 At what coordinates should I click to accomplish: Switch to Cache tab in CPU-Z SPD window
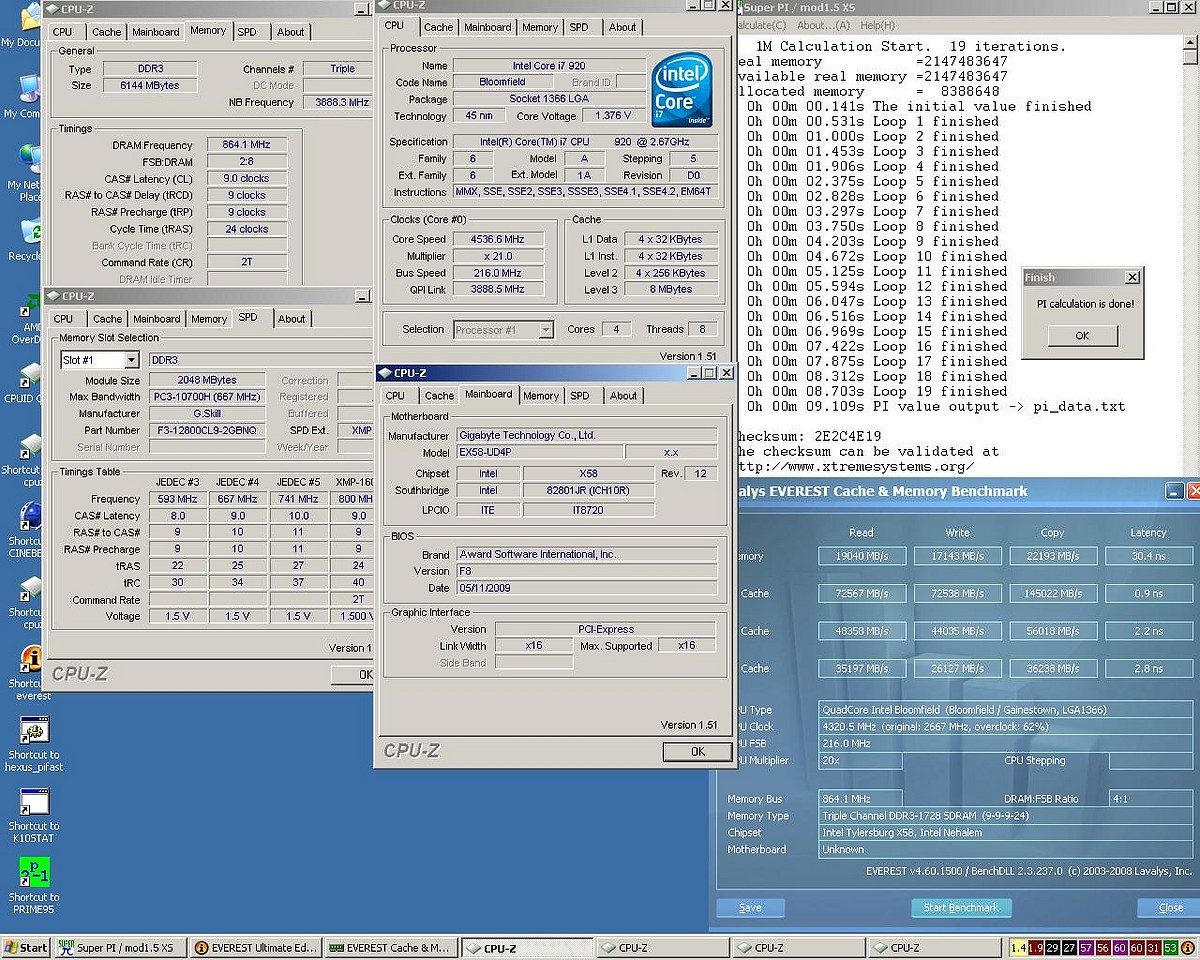[107, 319]
